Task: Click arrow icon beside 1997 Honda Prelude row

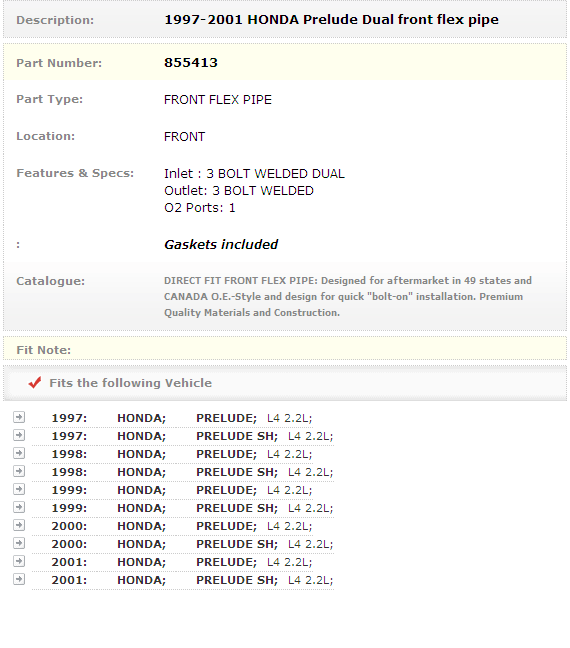Action: click(x=19, y=417)
